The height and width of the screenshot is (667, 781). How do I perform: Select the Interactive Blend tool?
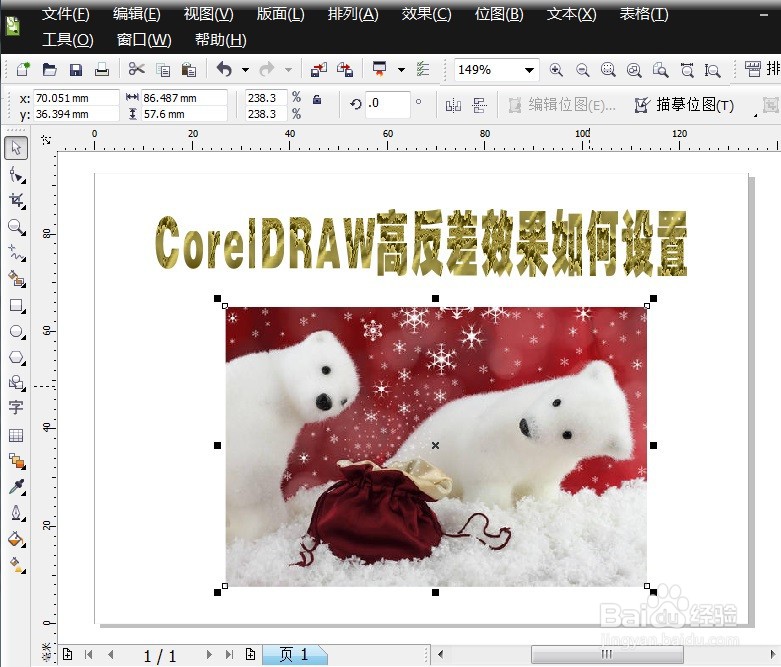point(16,461)
